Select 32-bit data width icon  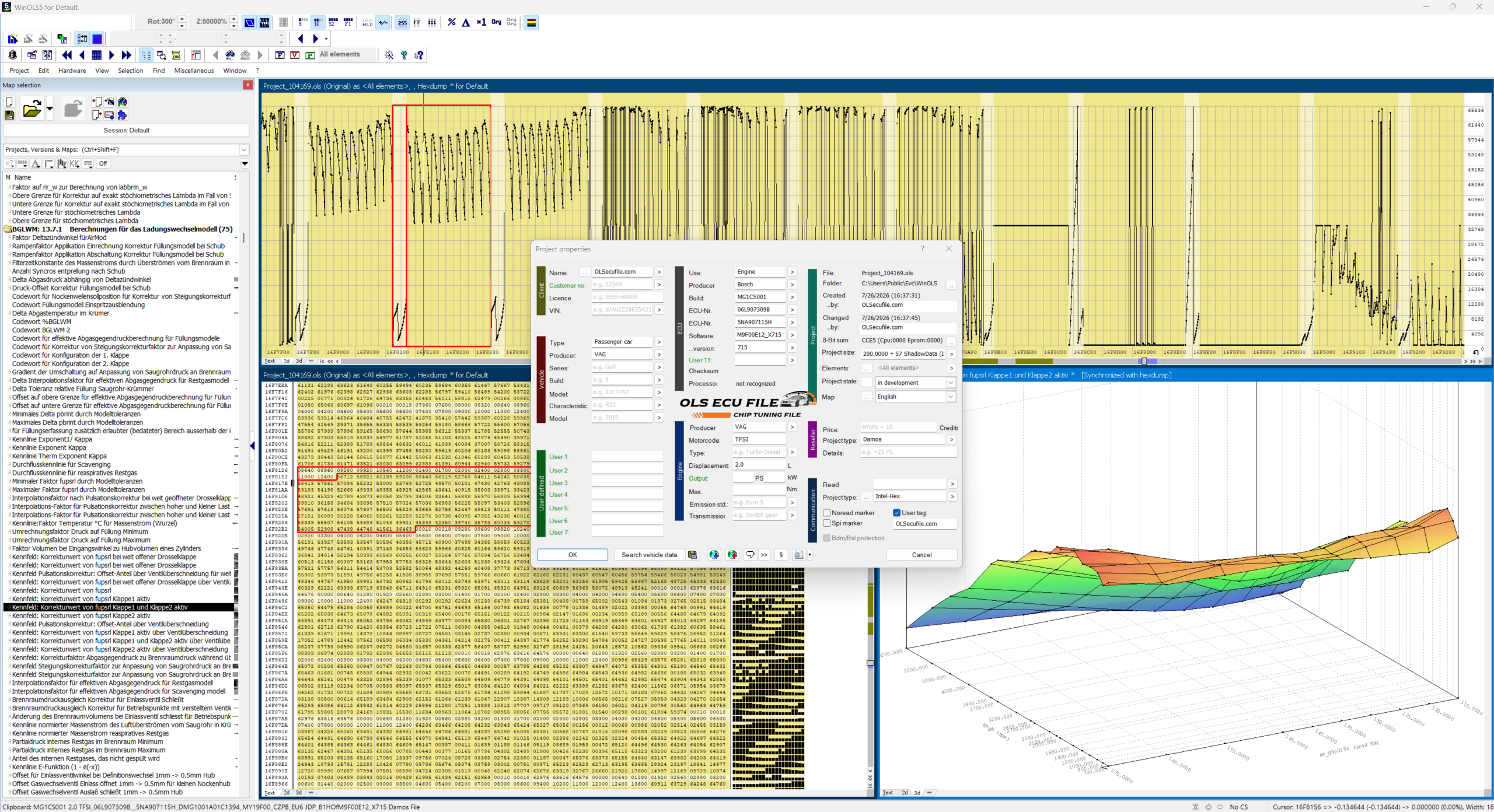click(333, 22)
